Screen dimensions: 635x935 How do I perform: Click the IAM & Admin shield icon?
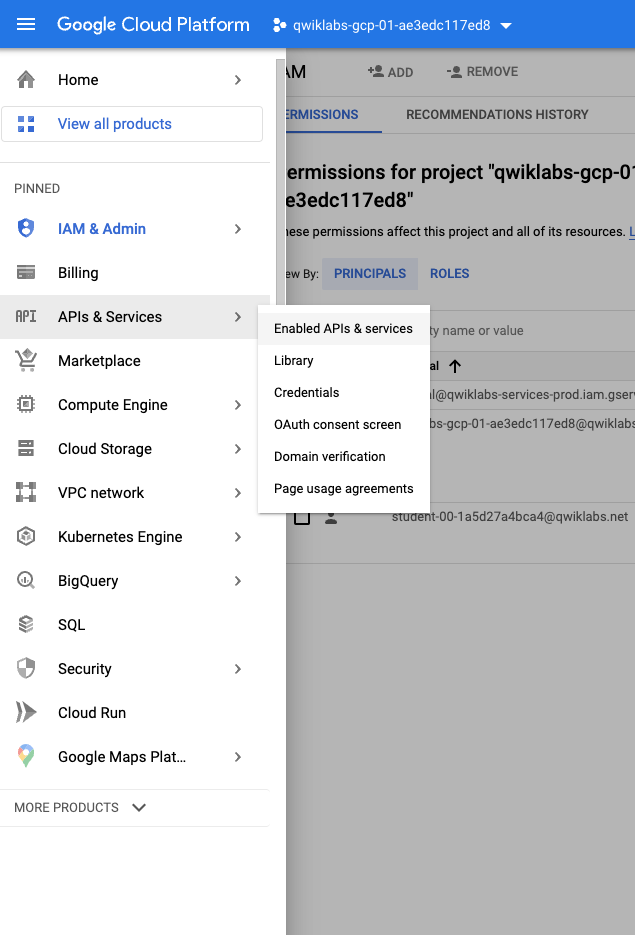tap(27, 229)
